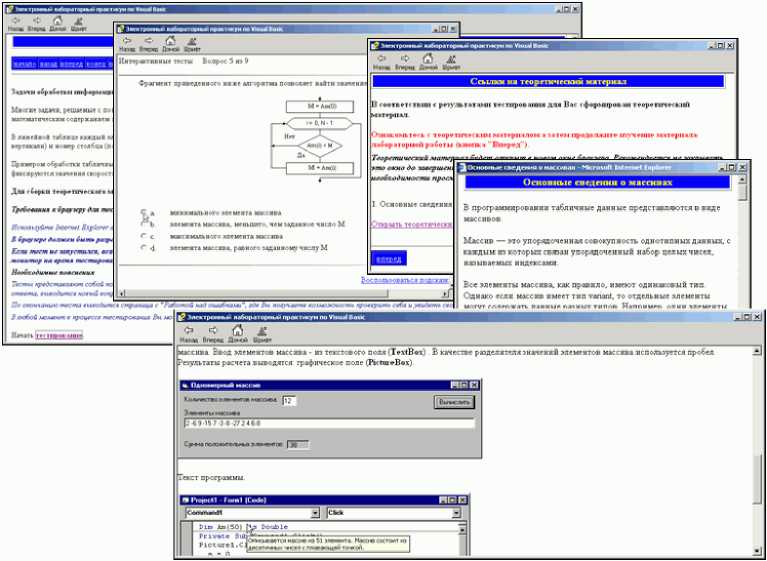
Task: Click Домой home icon in the rearmost introduction window
Action: click(x=58, y=20)
